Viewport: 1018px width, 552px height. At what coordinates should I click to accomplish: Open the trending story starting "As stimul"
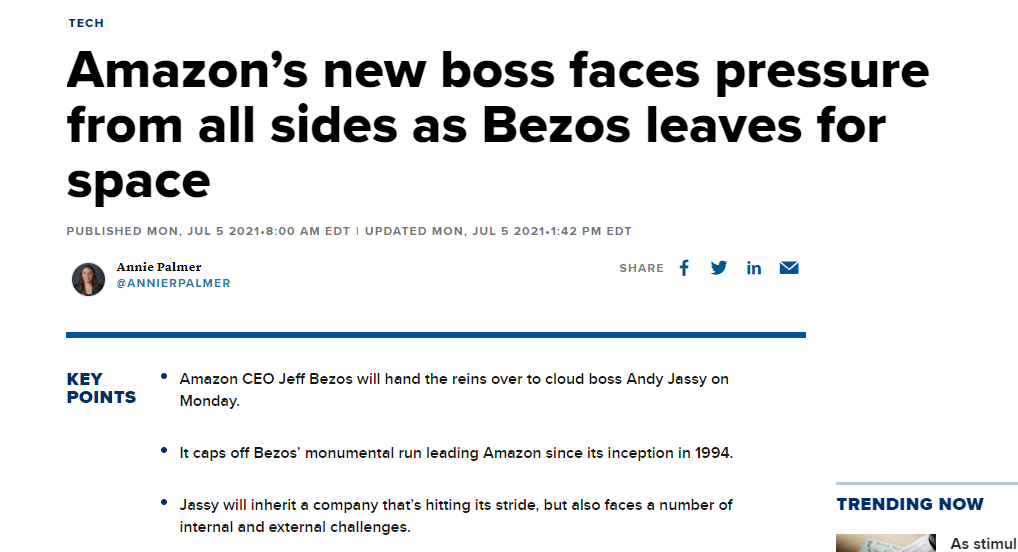pyautogui.click(x=983, y=543)
